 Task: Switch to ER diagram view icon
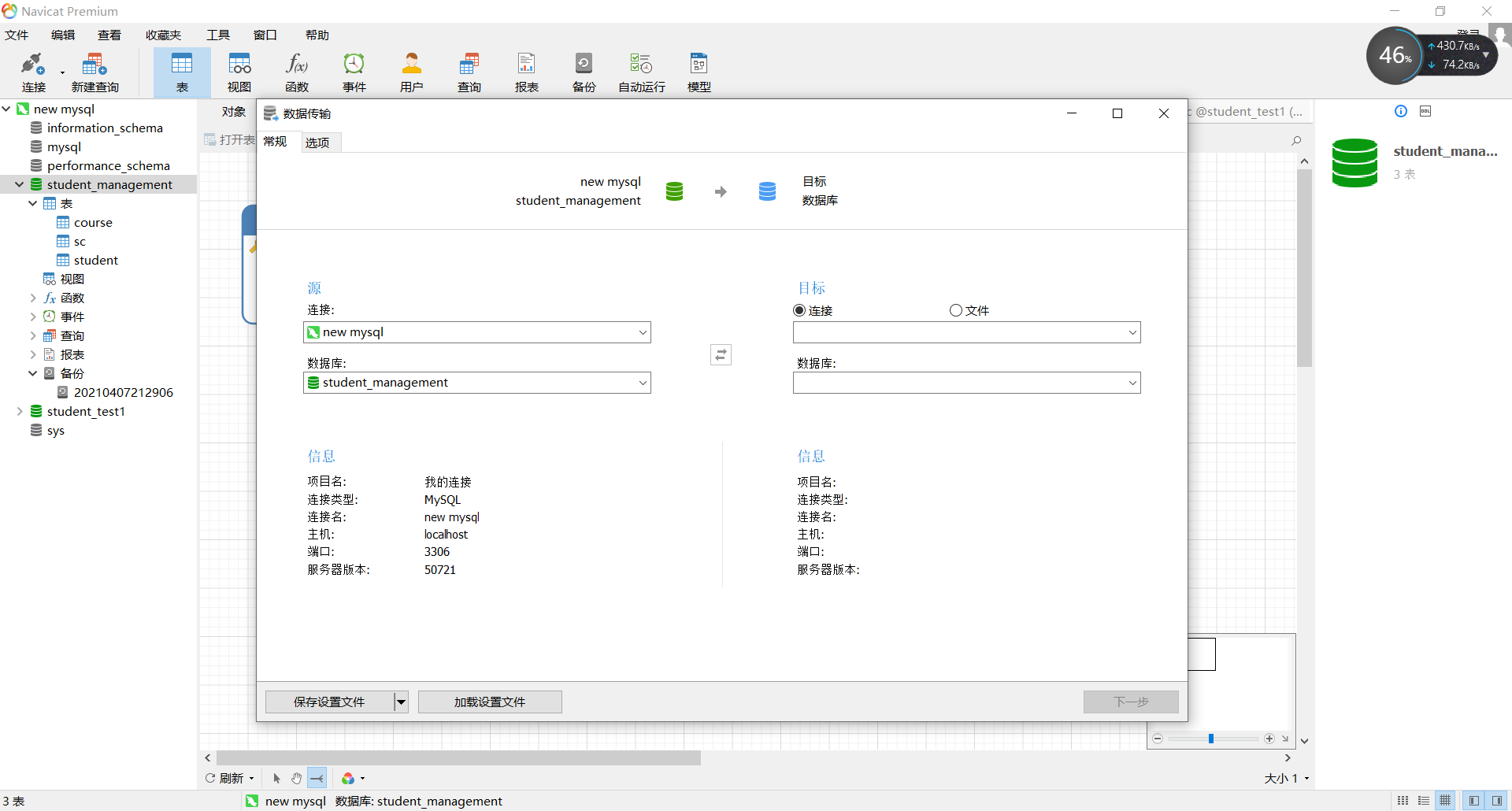(1445, 801)
